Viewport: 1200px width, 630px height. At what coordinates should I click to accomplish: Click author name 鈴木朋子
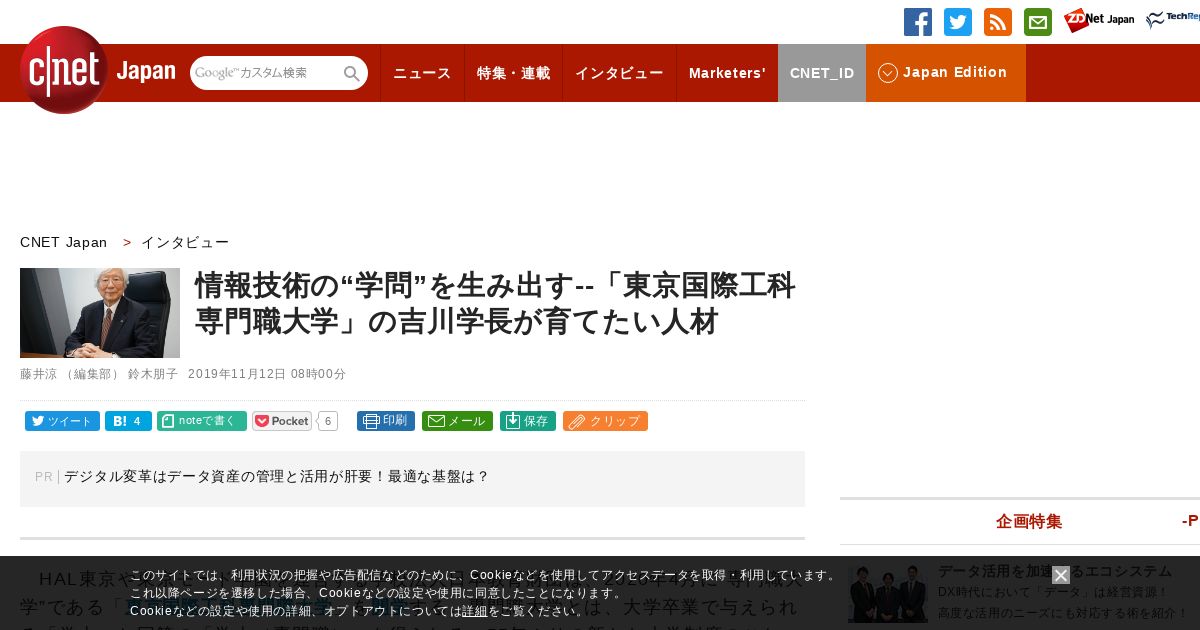[x=153, y=374]
